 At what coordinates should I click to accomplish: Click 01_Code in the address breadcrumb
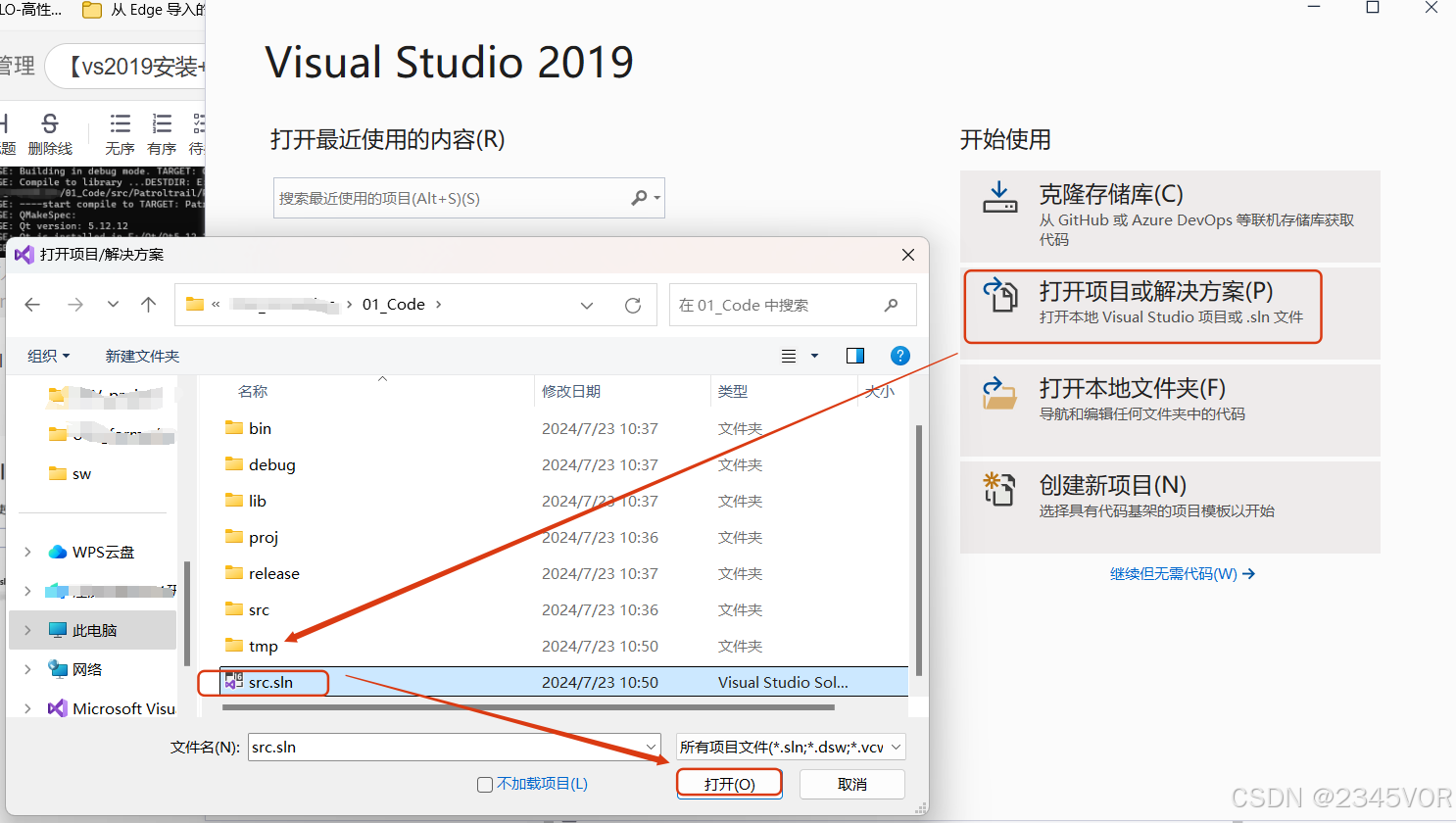(x=394, y=305)
